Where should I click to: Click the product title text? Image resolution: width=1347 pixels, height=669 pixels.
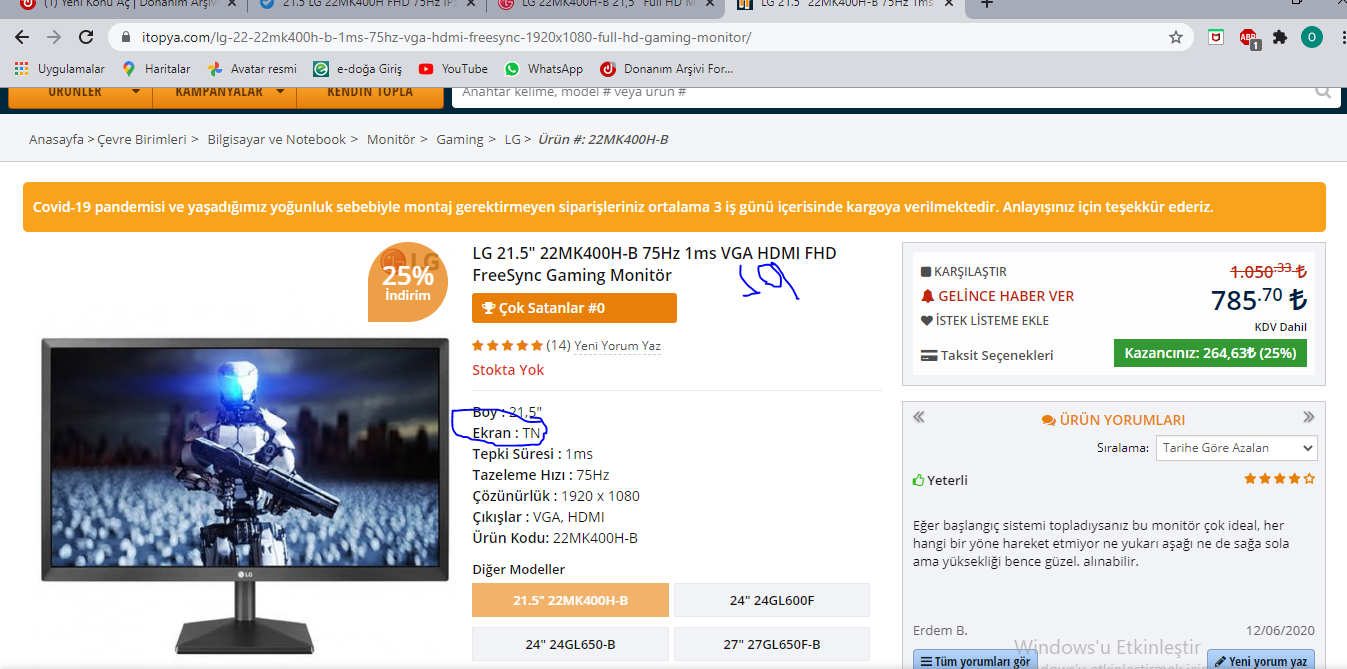[x=654, y=264]
